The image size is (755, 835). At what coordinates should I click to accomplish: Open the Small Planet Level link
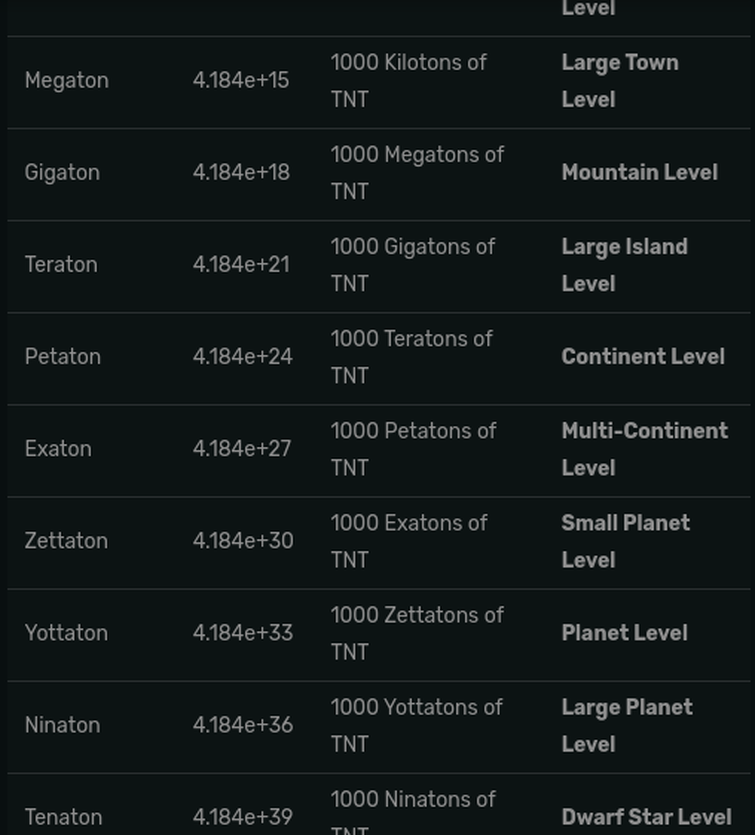click(625, 524)
